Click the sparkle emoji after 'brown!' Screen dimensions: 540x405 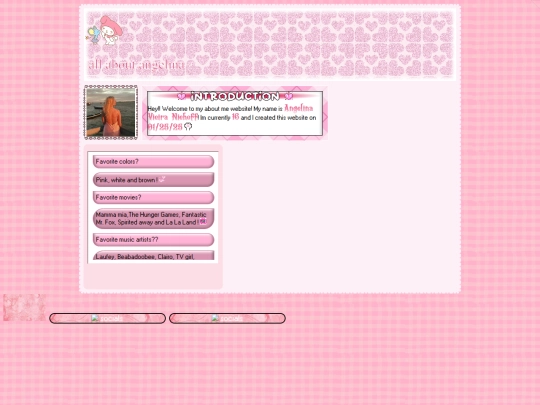pyautogui.click(x=162, y=179)
